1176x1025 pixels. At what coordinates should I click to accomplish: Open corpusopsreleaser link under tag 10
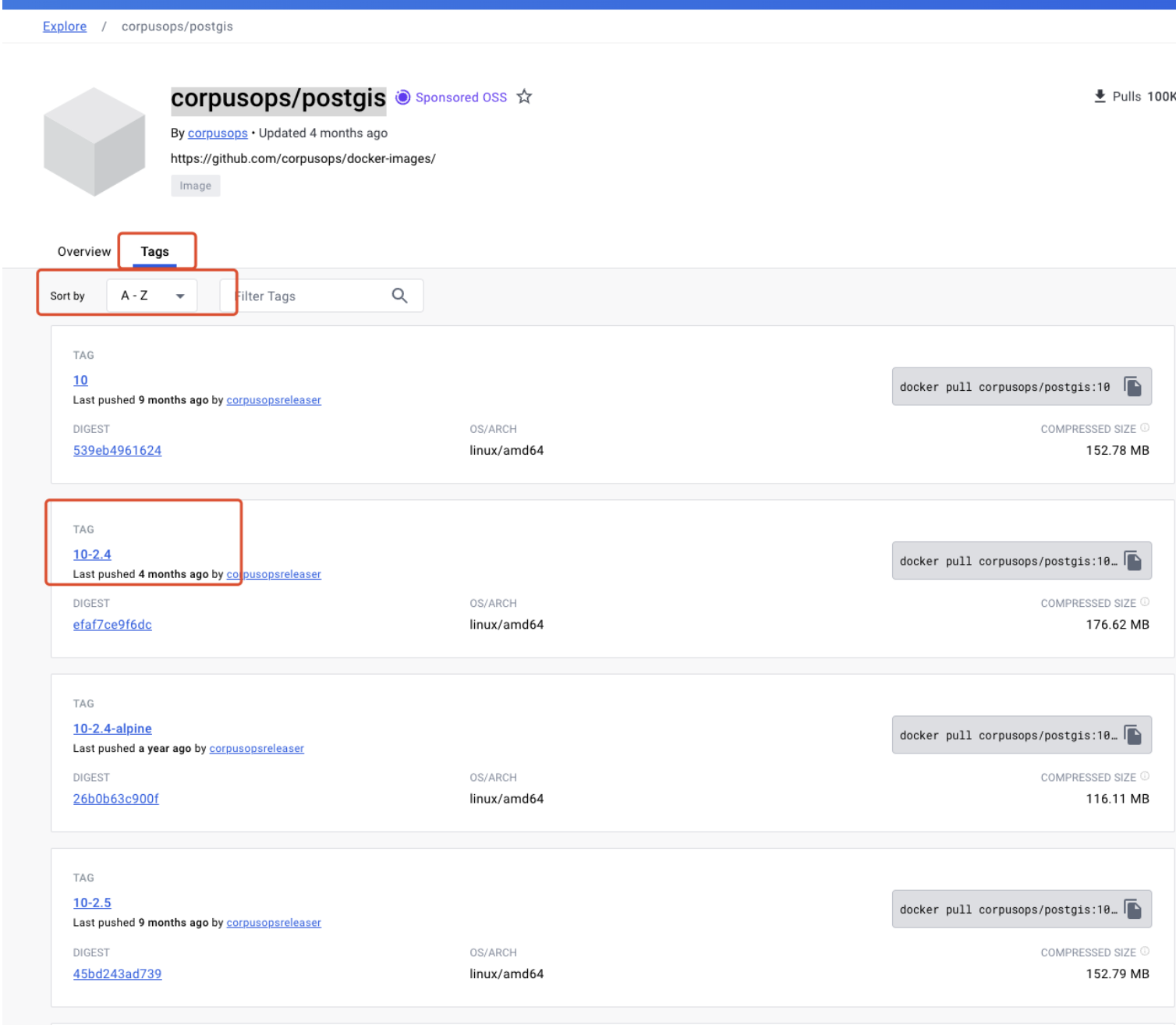pos(274,400)
